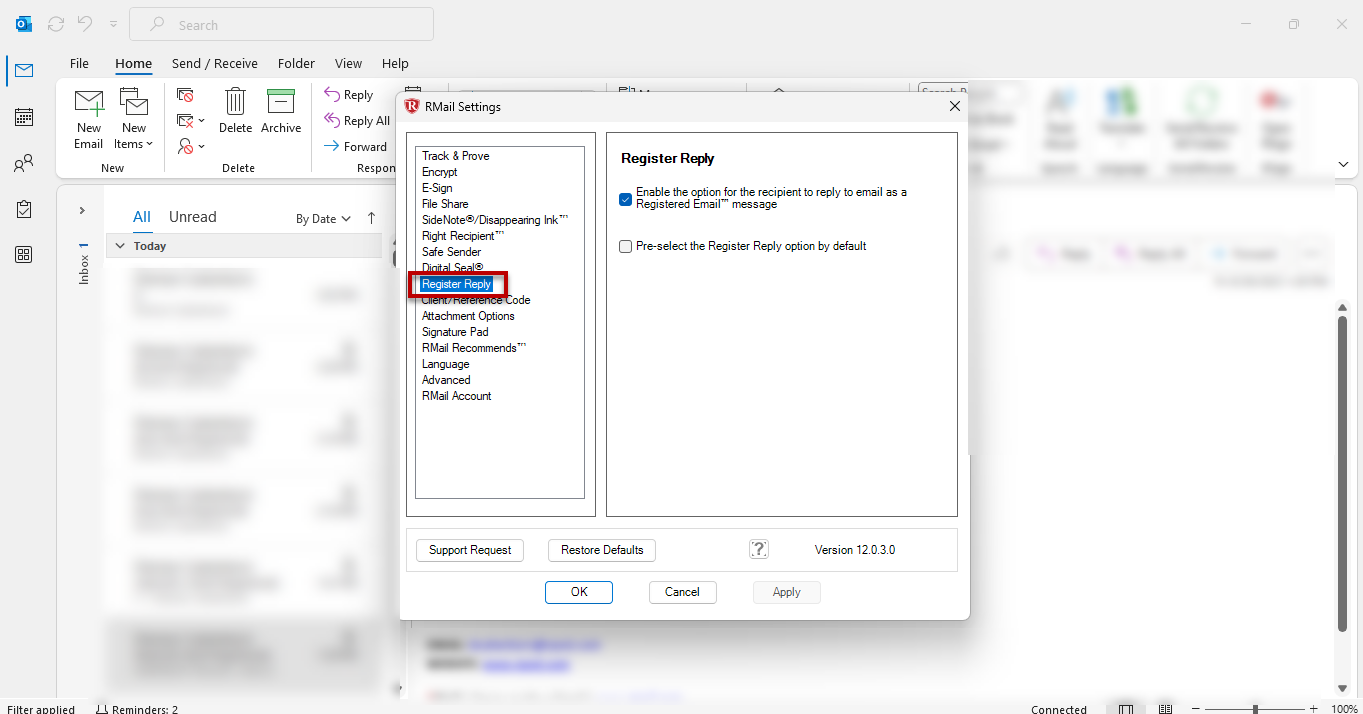Adjust the zoom slider in status bar
Screen dimensions: 1363x714
point(1256,709)
